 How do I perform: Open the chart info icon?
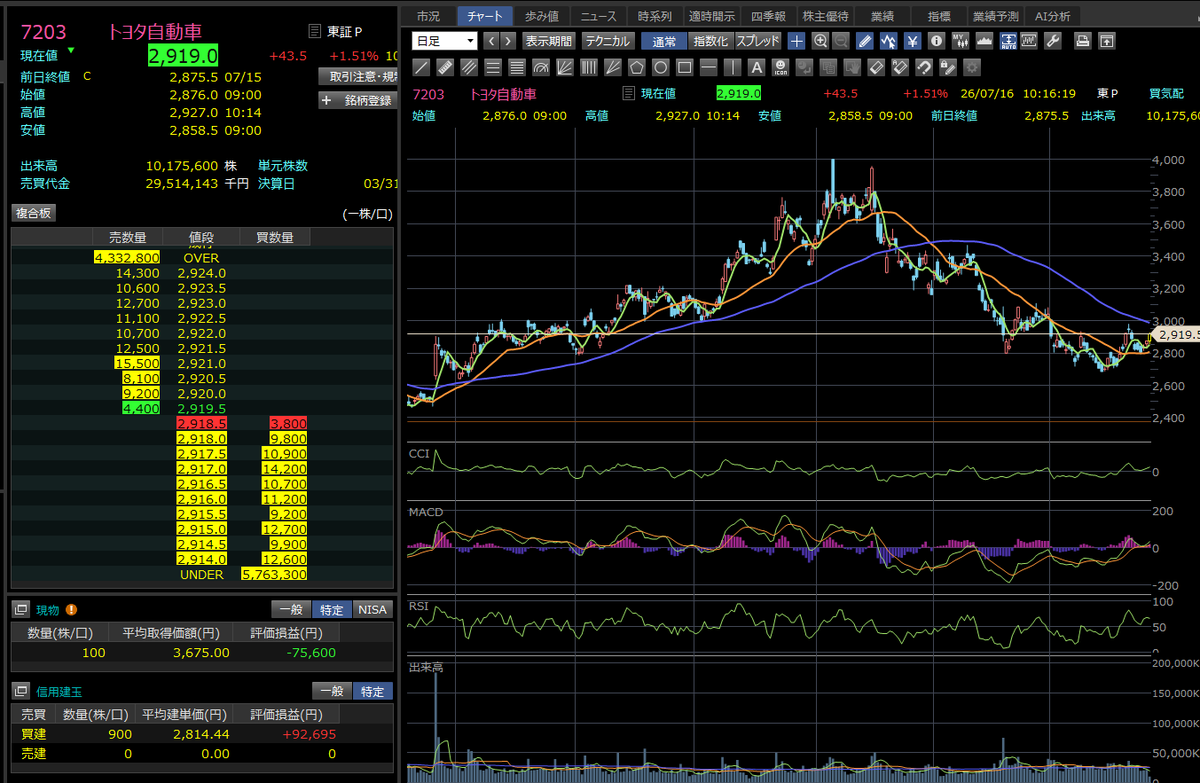(937, 41)
